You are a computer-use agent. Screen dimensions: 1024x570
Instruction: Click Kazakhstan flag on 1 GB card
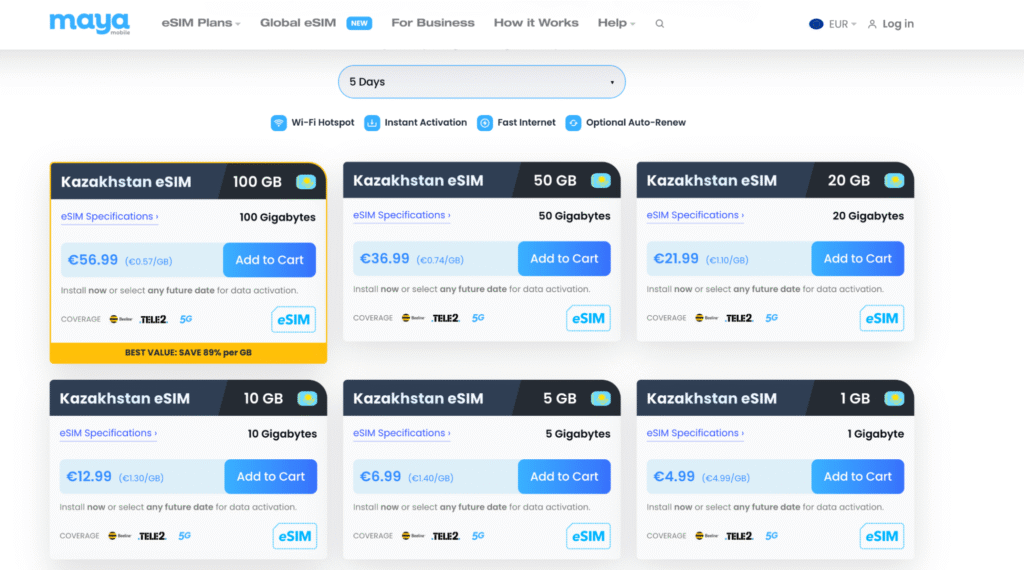(x=894, y=398)
